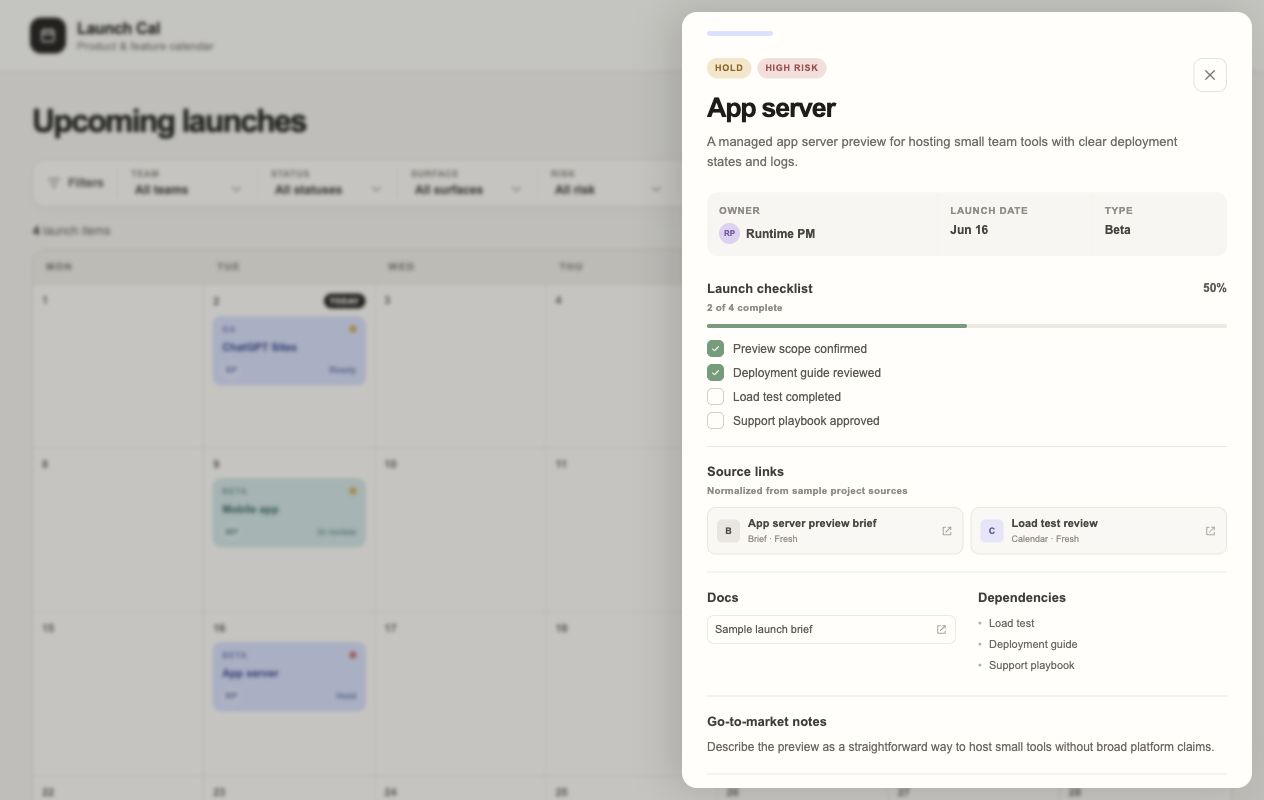Open App server calendar card on the 16th
Screen dimensions: 1264x800
[289, 676]
